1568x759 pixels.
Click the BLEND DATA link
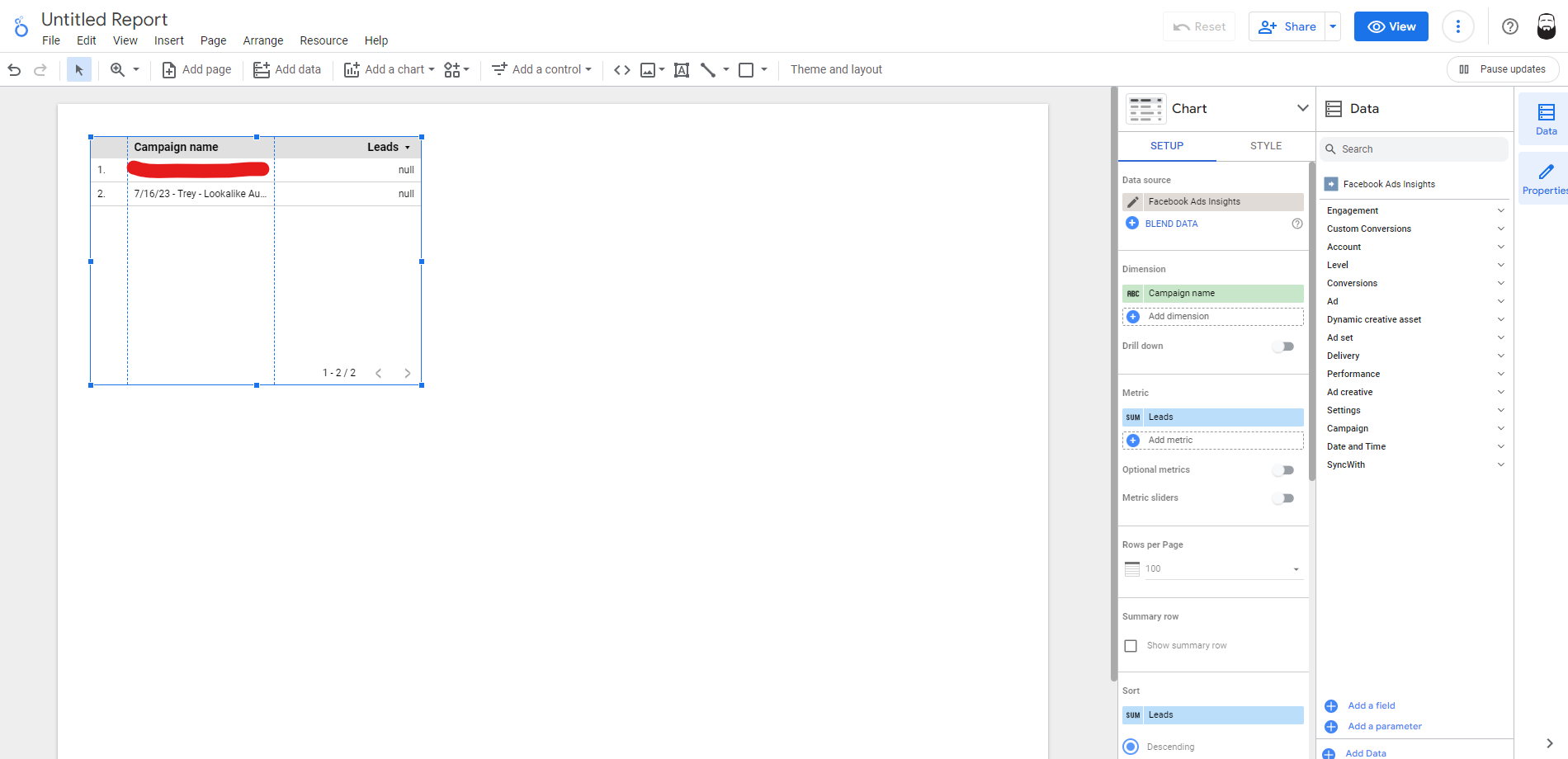click(1170, 224)
